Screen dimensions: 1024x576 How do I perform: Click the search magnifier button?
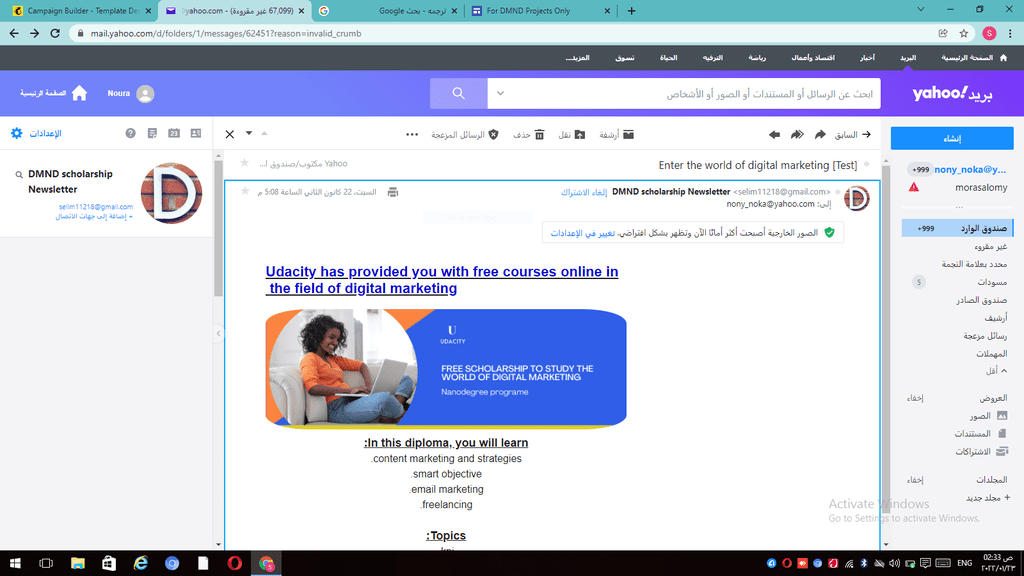pyautogui.click(x=458, y=93)
